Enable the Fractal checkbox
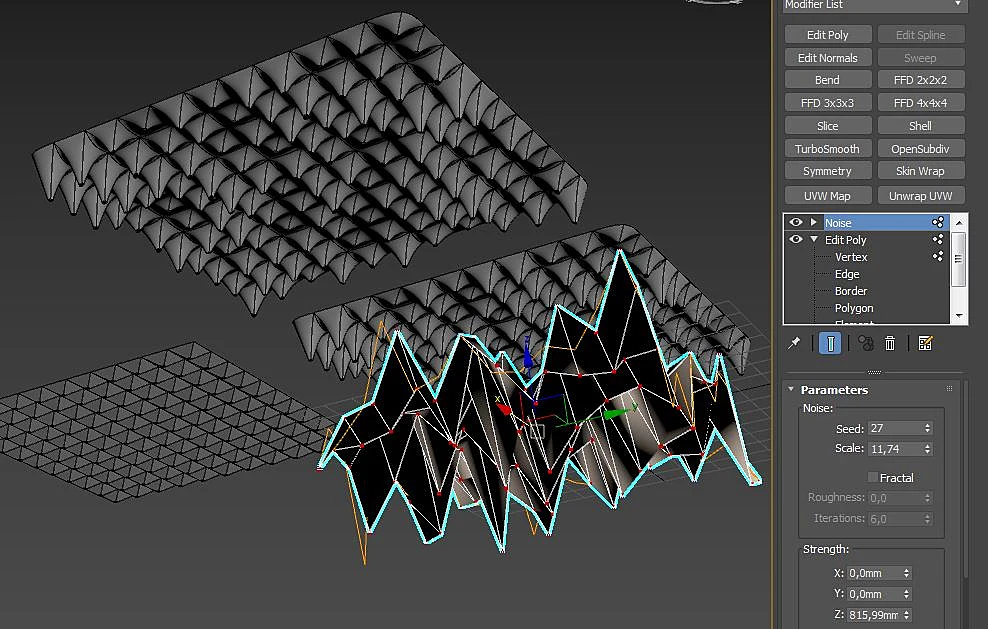Screen dimensions: 988x629 pyautogui.click(x=873, y=477)
